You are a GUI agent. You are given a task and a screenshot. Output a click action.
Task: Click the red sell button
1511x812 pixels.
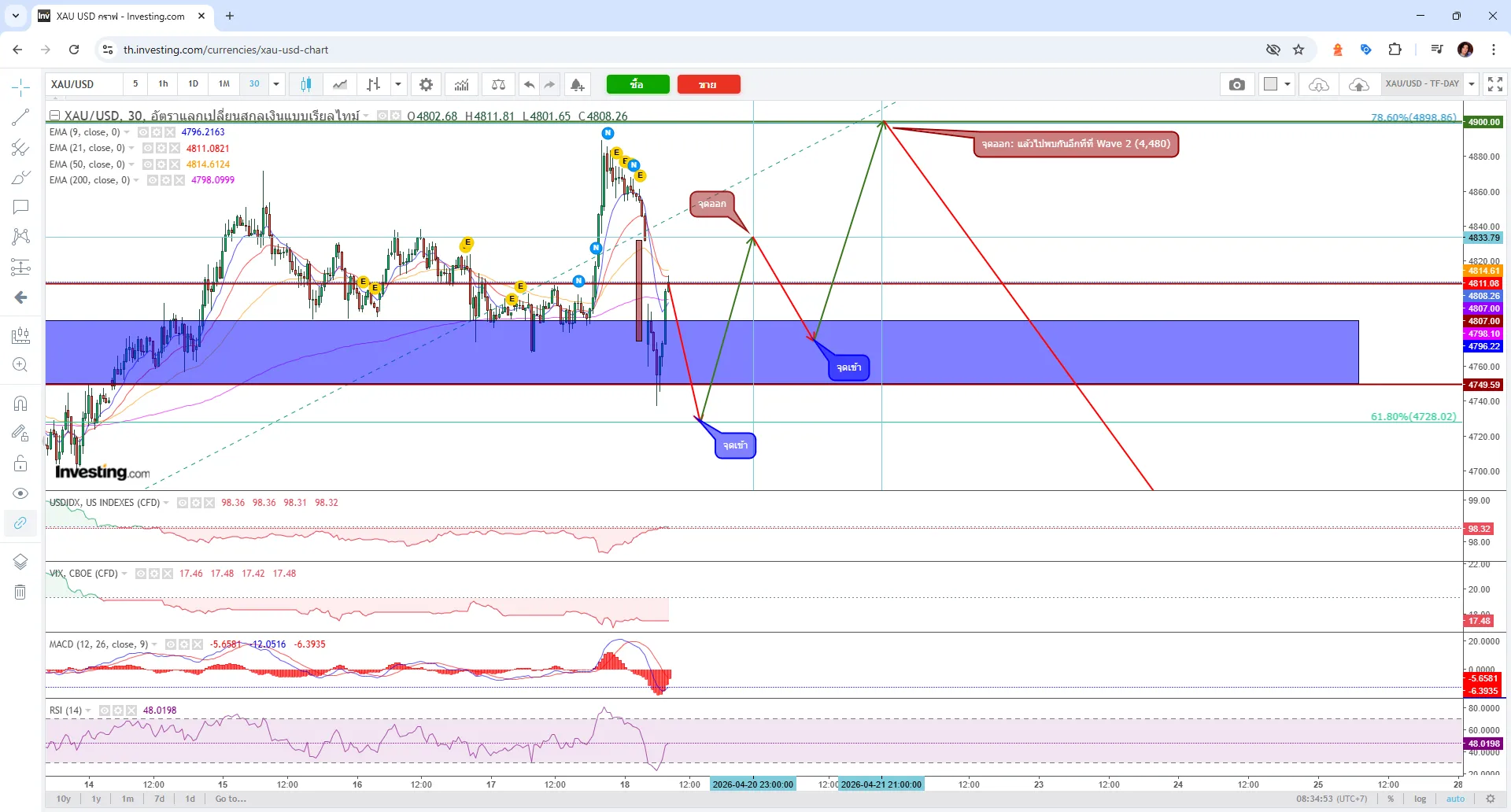pos(709,84)
